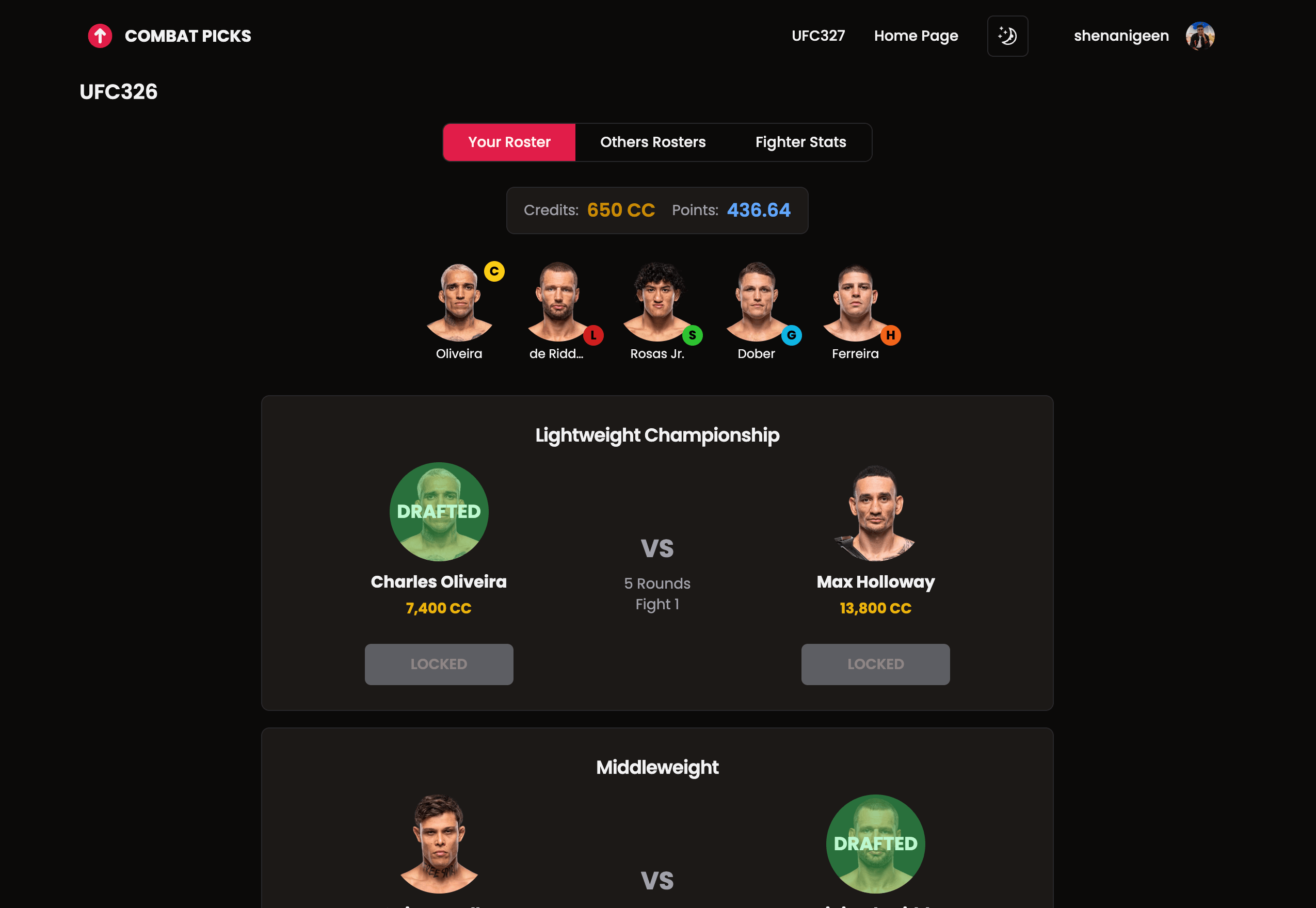Click the drafted Charles Oliveira portrait

[x=439, y=511]
